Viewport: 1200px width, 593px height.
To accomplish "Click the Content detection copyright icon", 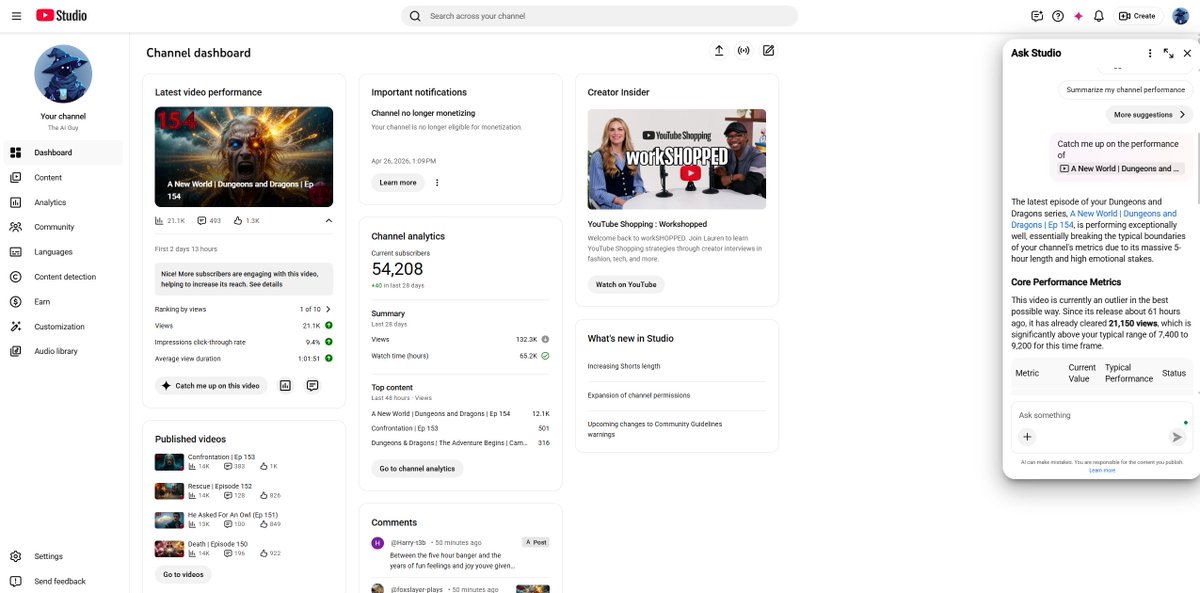I will (x=15, y=277).
